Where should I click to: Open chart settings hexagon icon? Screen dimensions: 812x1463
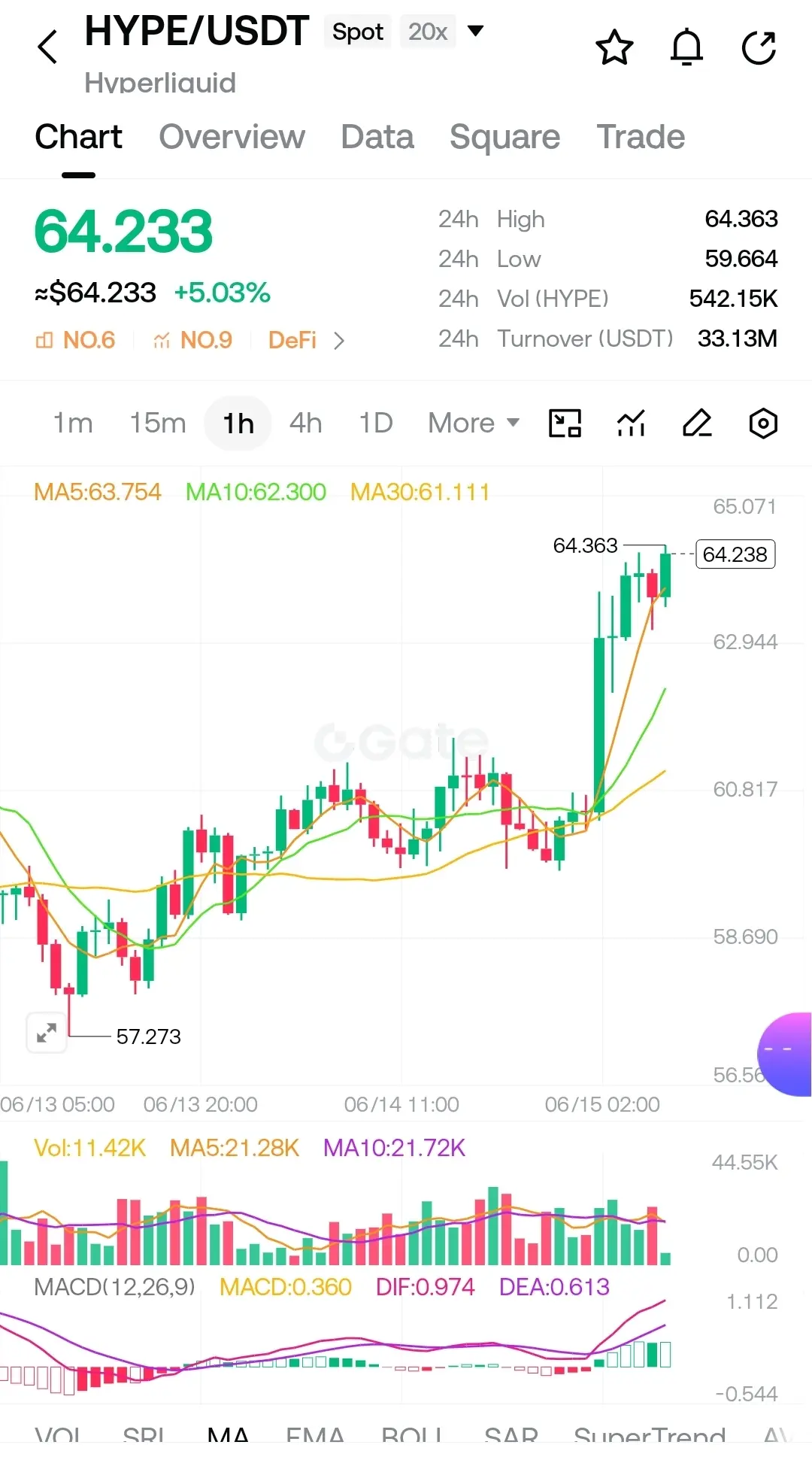click(763, 423)
